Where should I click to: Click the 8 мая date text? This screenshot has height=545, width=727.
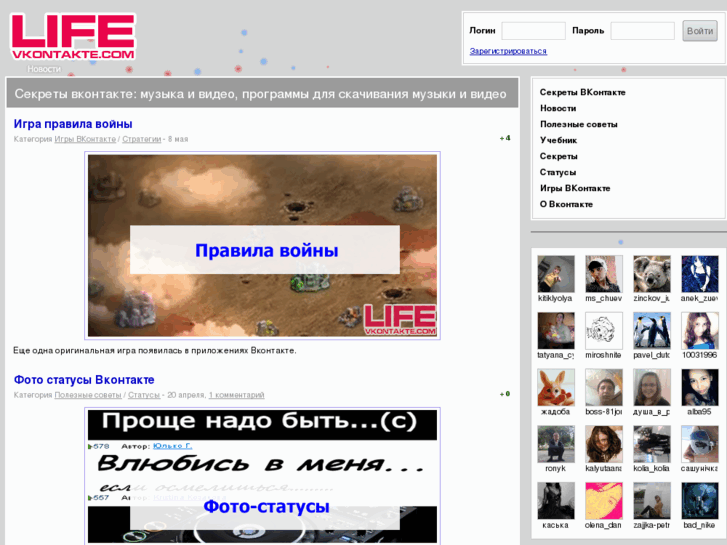point(178,139)
